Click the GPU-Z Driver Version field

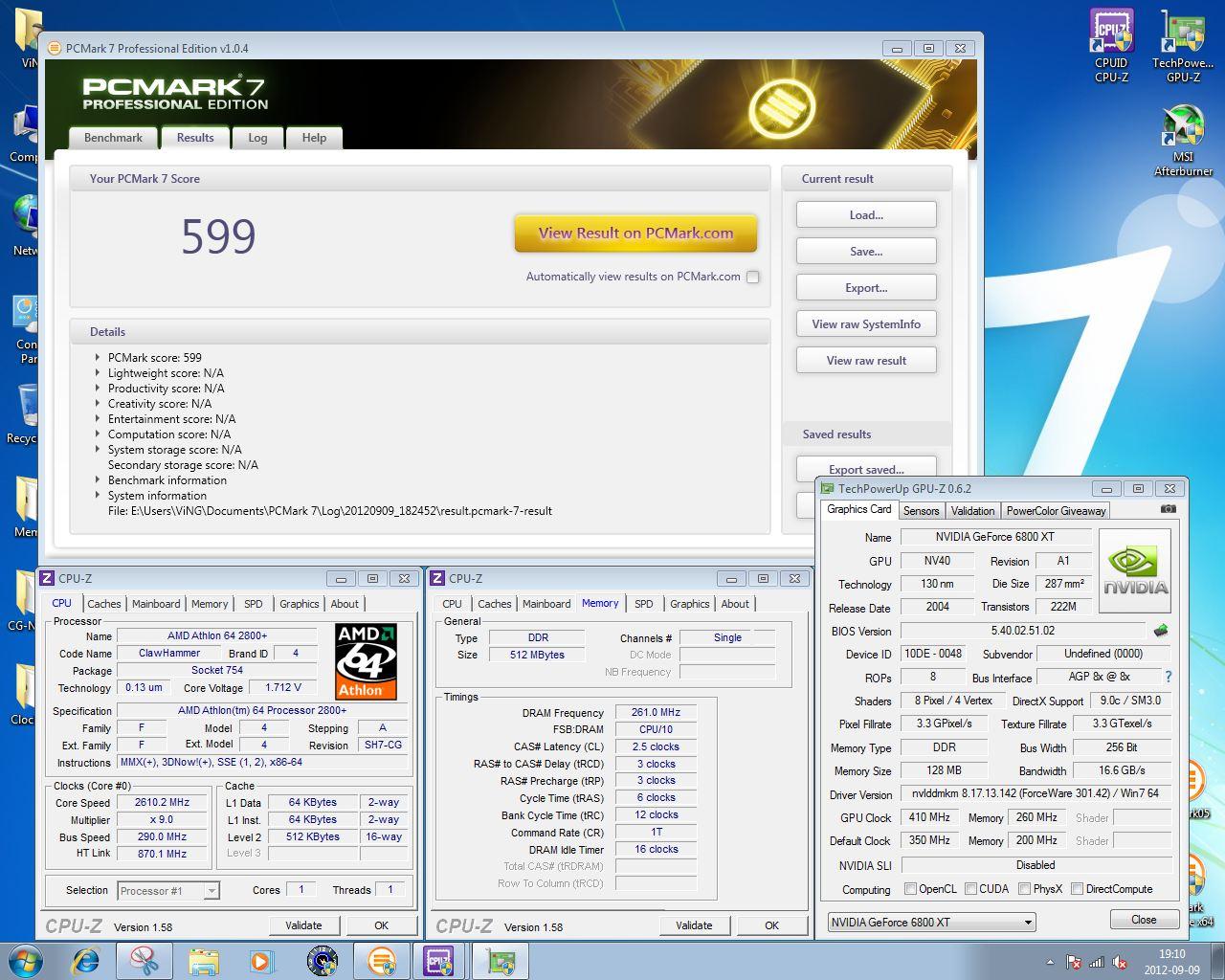1036,794
